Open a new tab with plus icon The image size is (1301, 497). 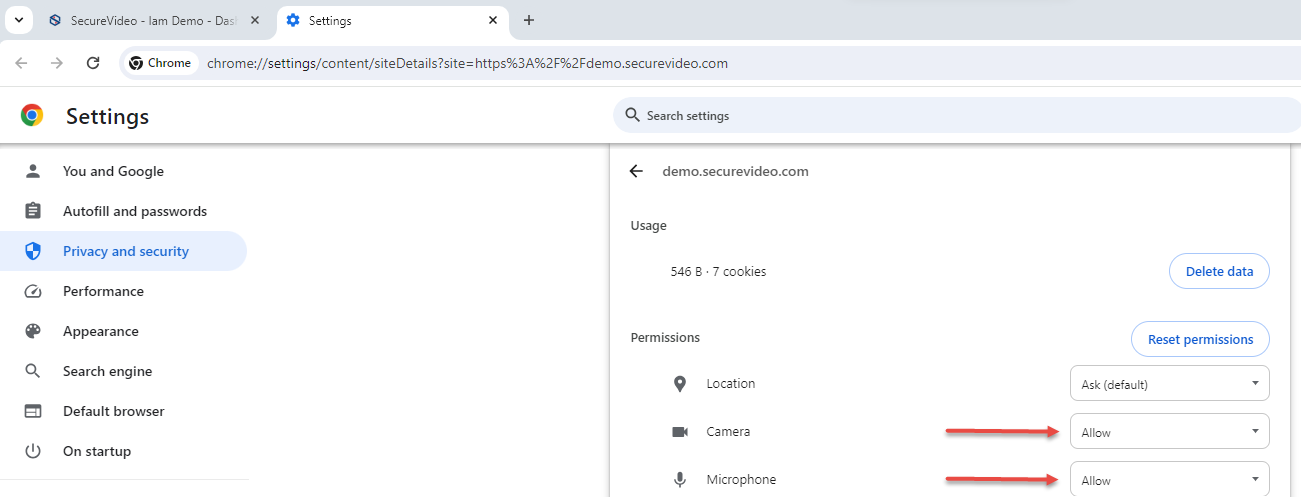tap(529, 20)
